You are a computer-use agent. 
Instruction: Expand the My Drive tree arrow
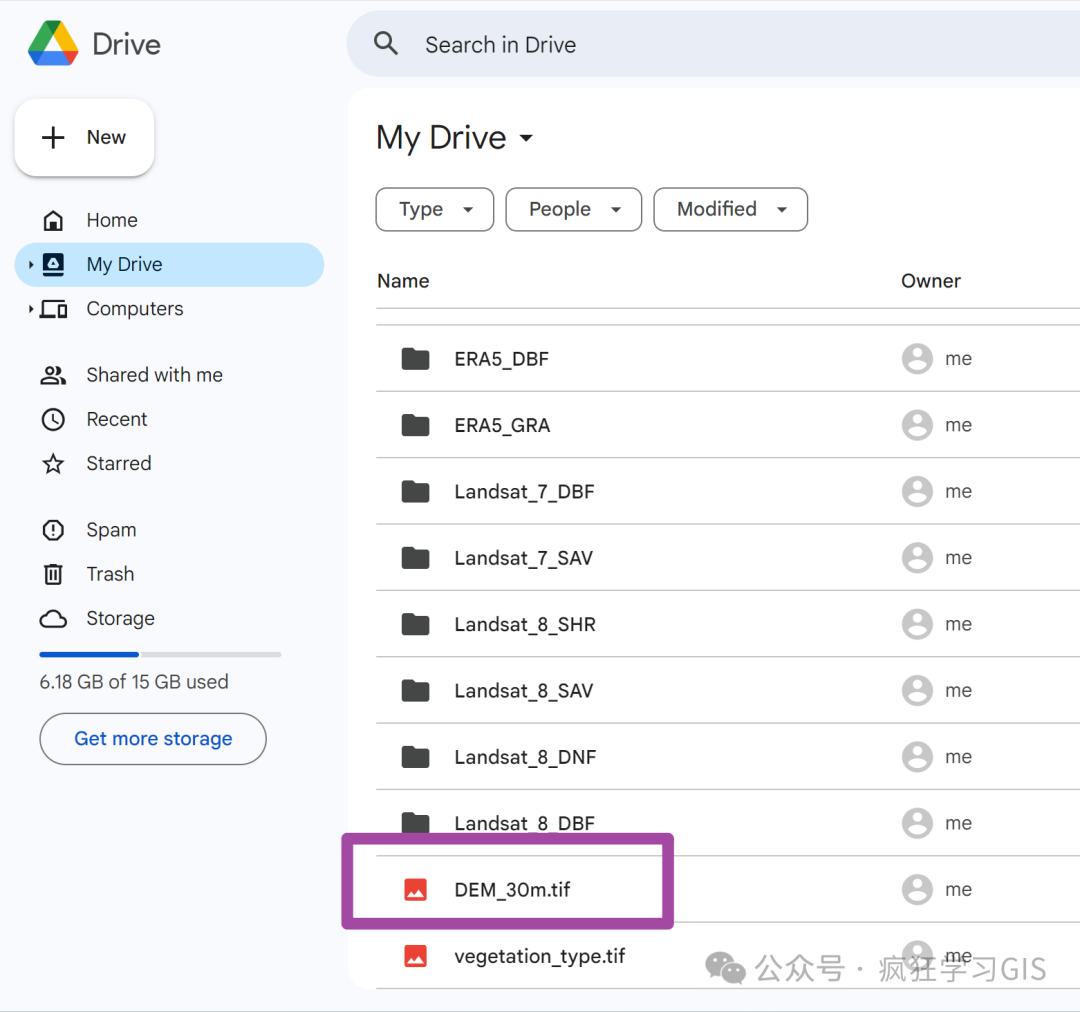[x=30, y=265]
